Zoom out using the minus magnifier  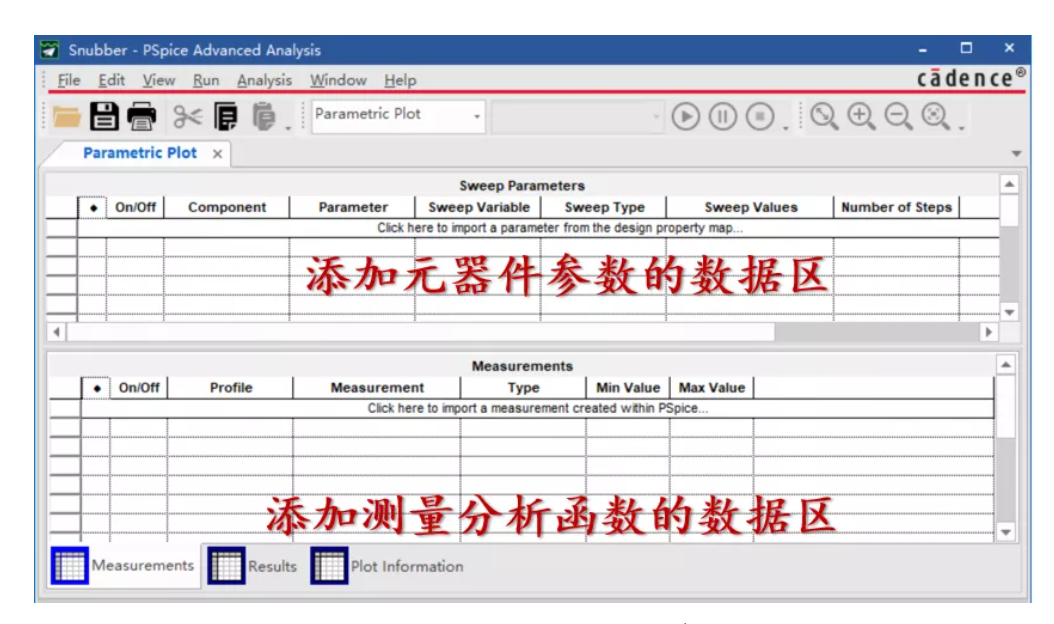tap(898, 116)
